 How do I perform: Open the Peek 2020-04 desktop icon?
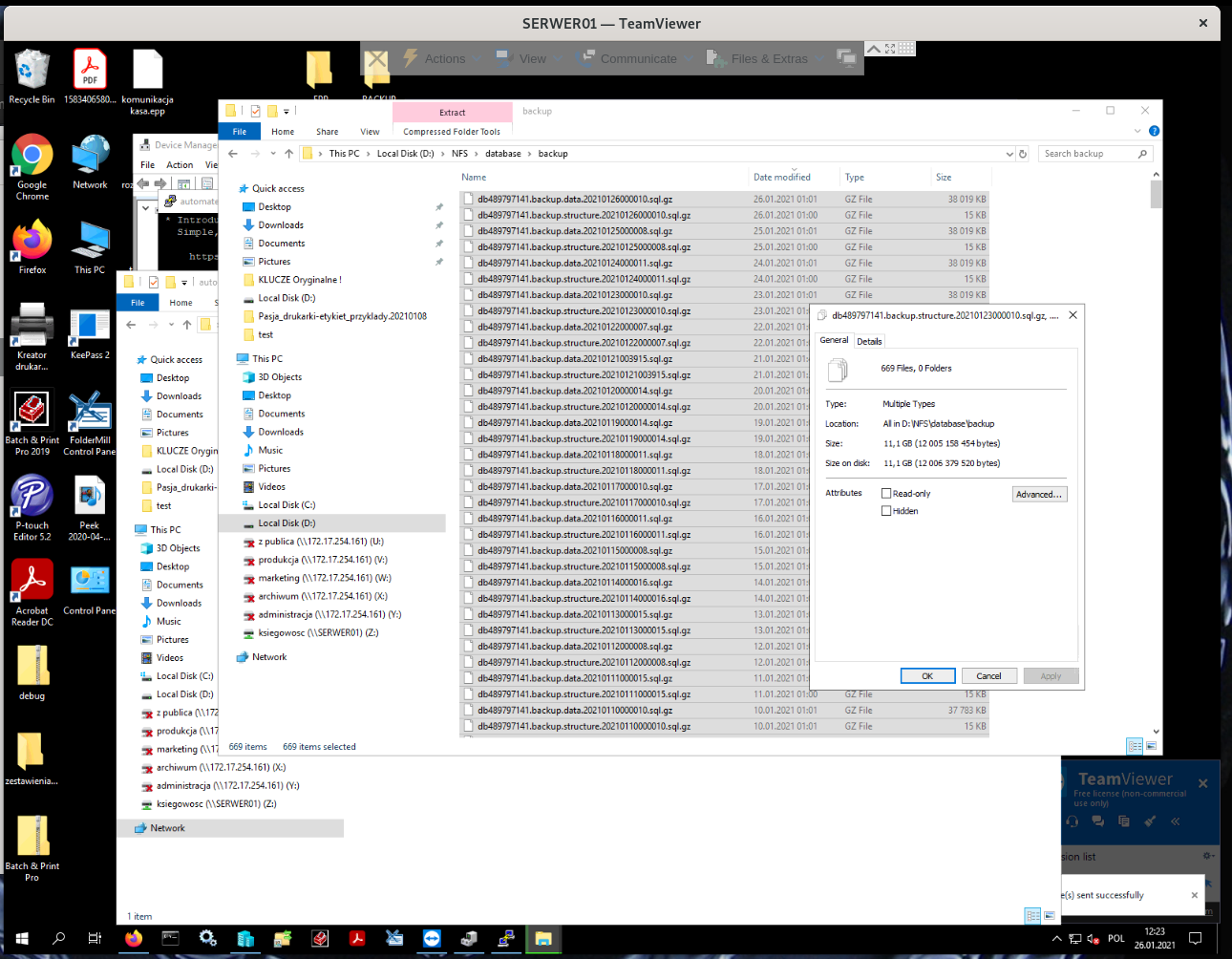90,508
